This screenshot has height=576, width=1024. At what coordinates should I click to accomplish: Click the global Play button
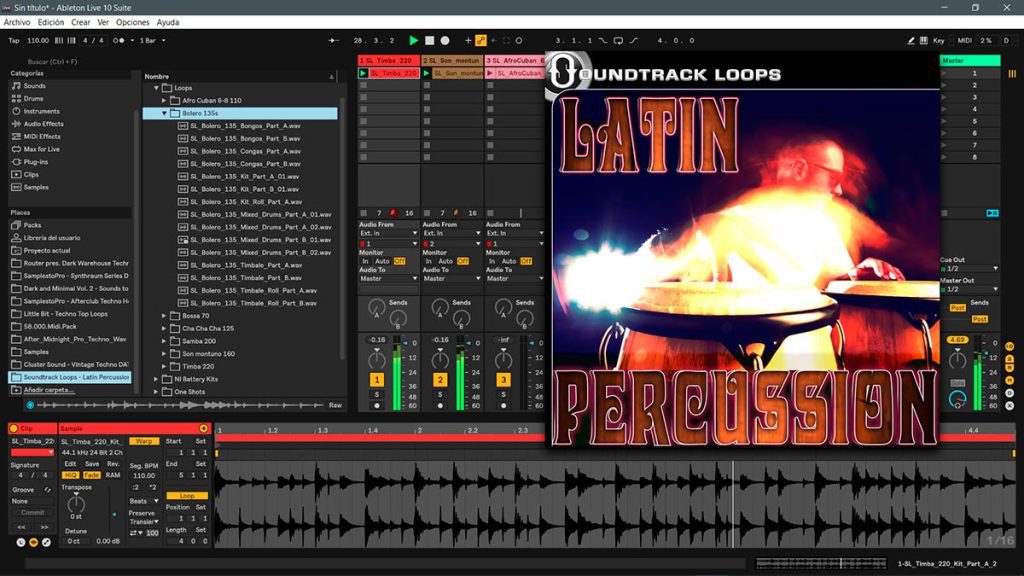414,41
